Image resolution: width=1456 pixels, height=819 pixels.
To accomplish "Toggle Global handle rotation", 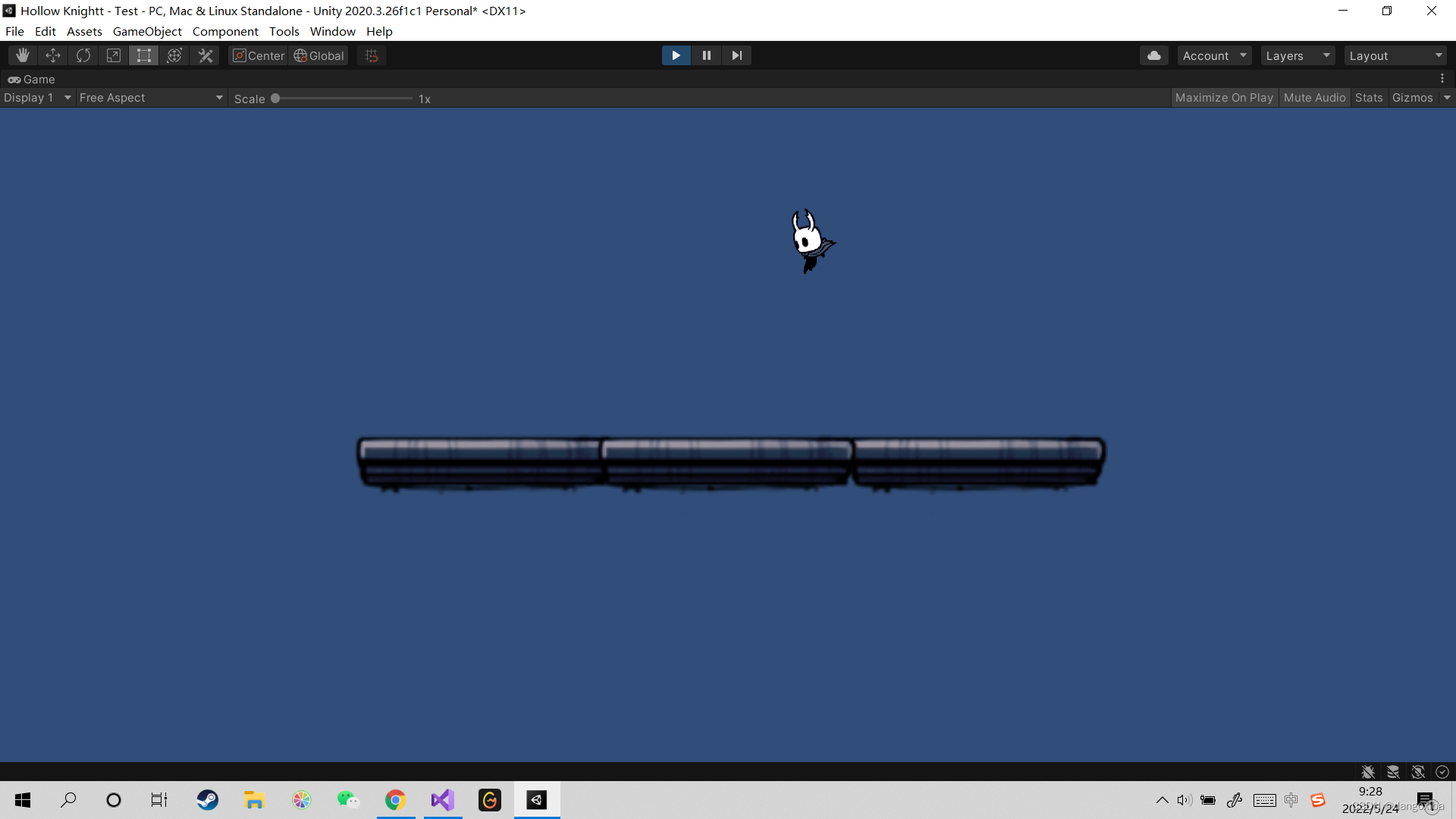I will [319, 55].
